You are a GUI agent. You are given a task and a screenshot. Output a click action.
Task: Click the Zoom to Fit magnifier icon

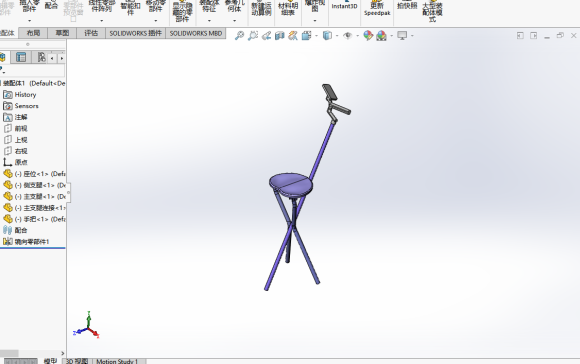pos(240,36)
